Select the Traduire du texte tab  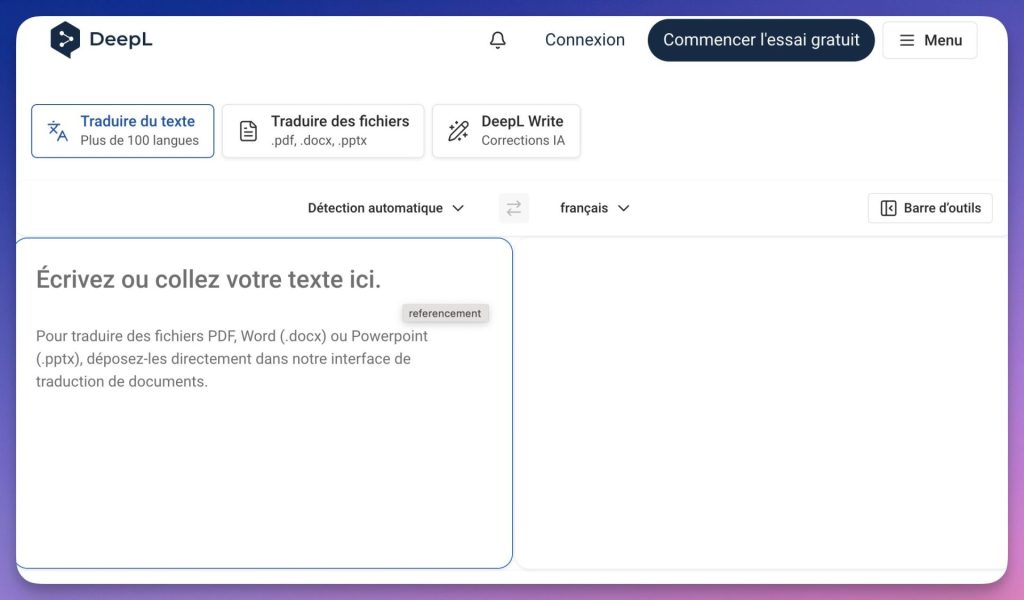(x=122, y=130)
